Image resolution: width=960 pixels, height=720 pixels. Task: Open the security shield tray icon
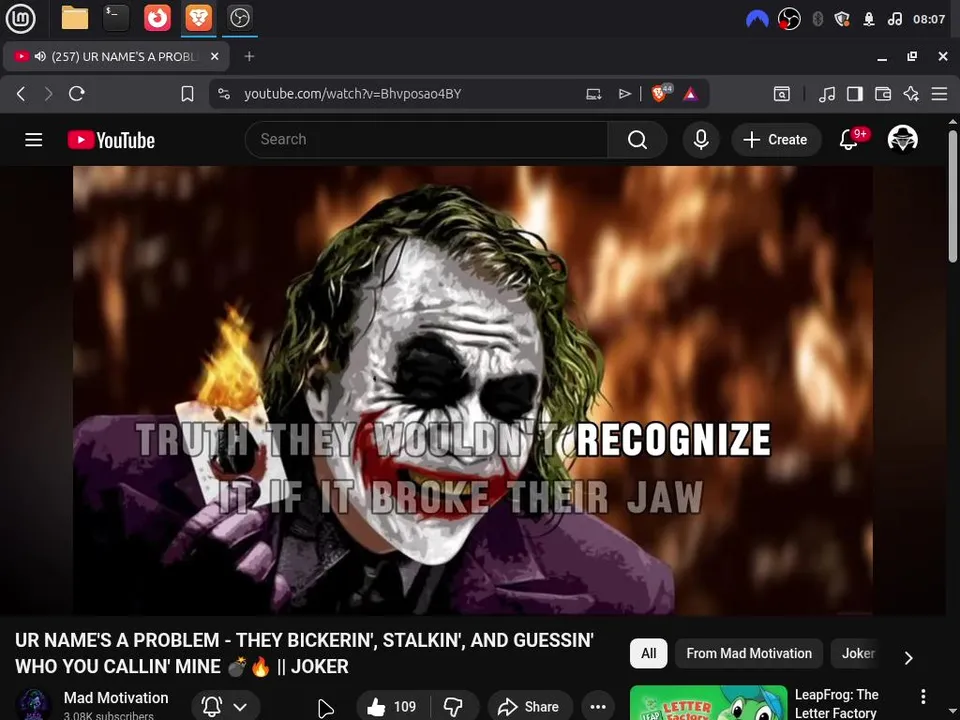[x=842, y=19]
